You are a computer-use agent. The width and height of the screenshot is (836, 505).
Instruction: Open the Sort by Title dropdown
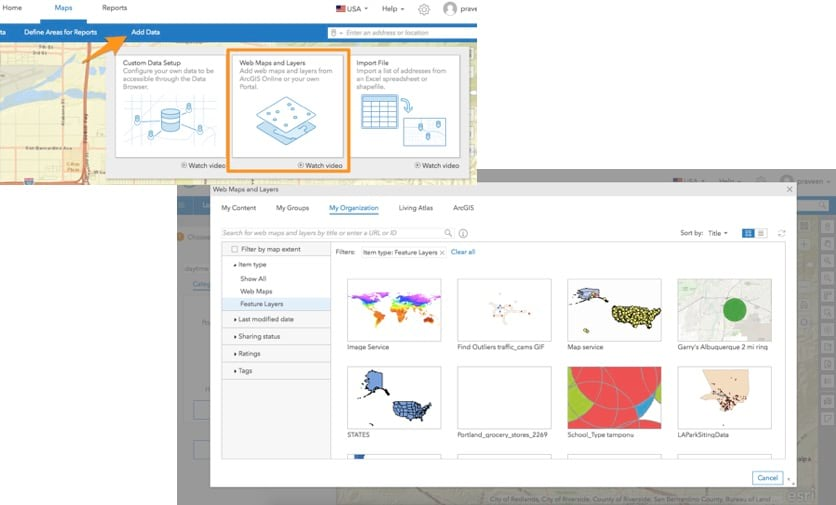pos(718,233)
